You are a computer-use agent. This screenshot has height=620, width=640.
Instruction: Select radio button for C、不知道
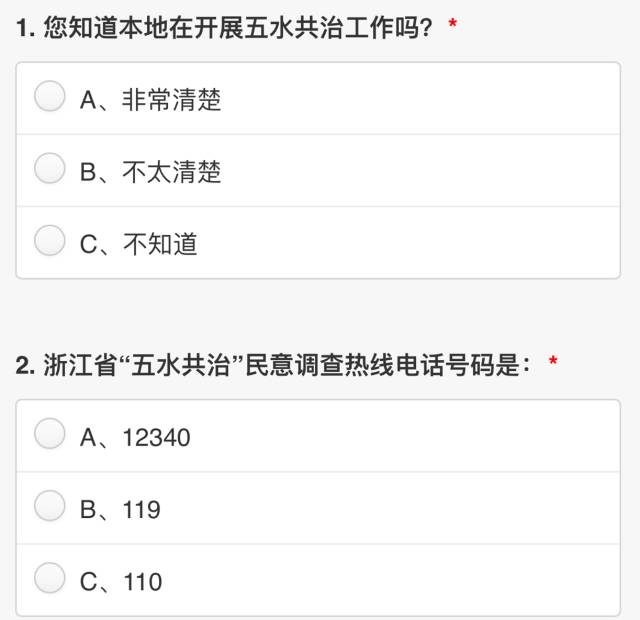click(50, 240)
